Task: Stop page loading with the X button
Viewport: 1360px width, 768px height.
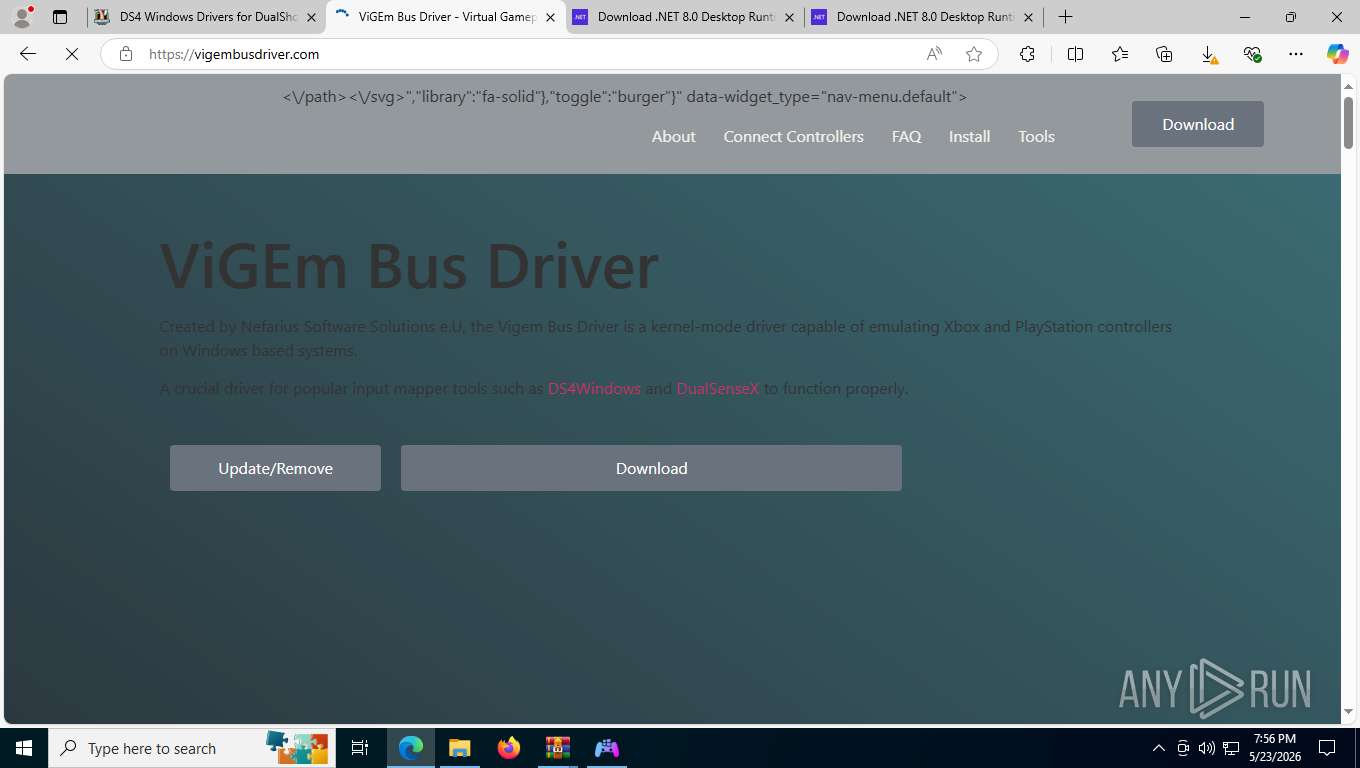Action: 72,54
